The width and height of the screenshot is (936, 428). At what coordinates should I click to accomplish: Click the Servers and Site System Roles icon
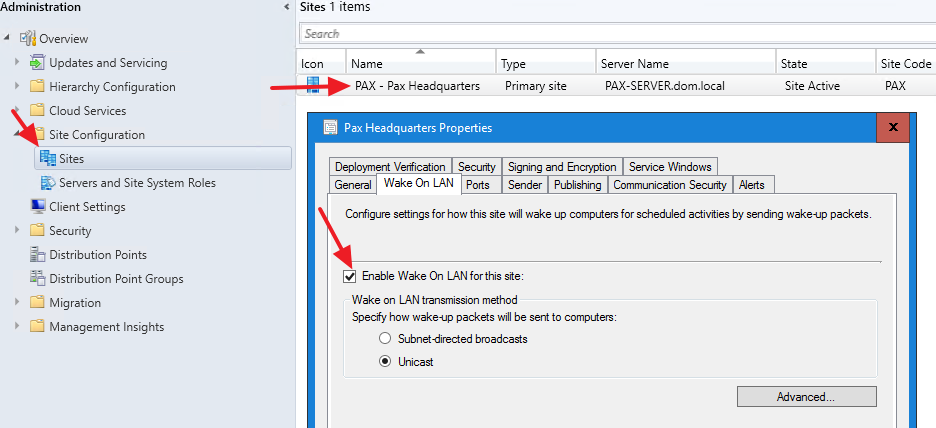[47, 183]
